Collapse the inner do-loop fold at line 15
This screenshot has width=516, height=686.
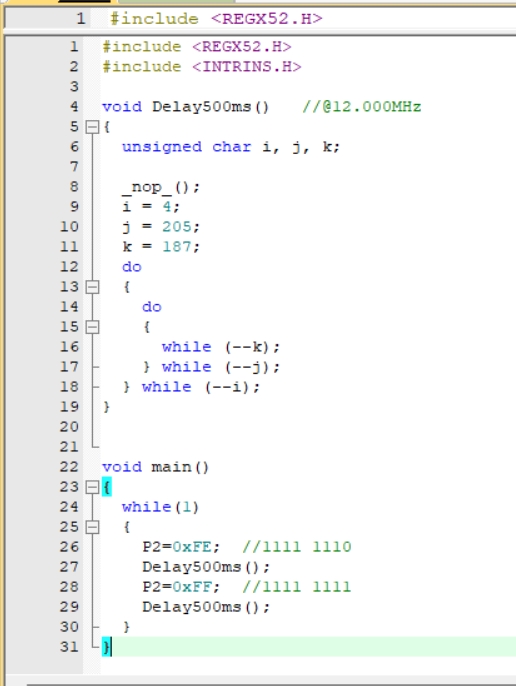[92, 327]
